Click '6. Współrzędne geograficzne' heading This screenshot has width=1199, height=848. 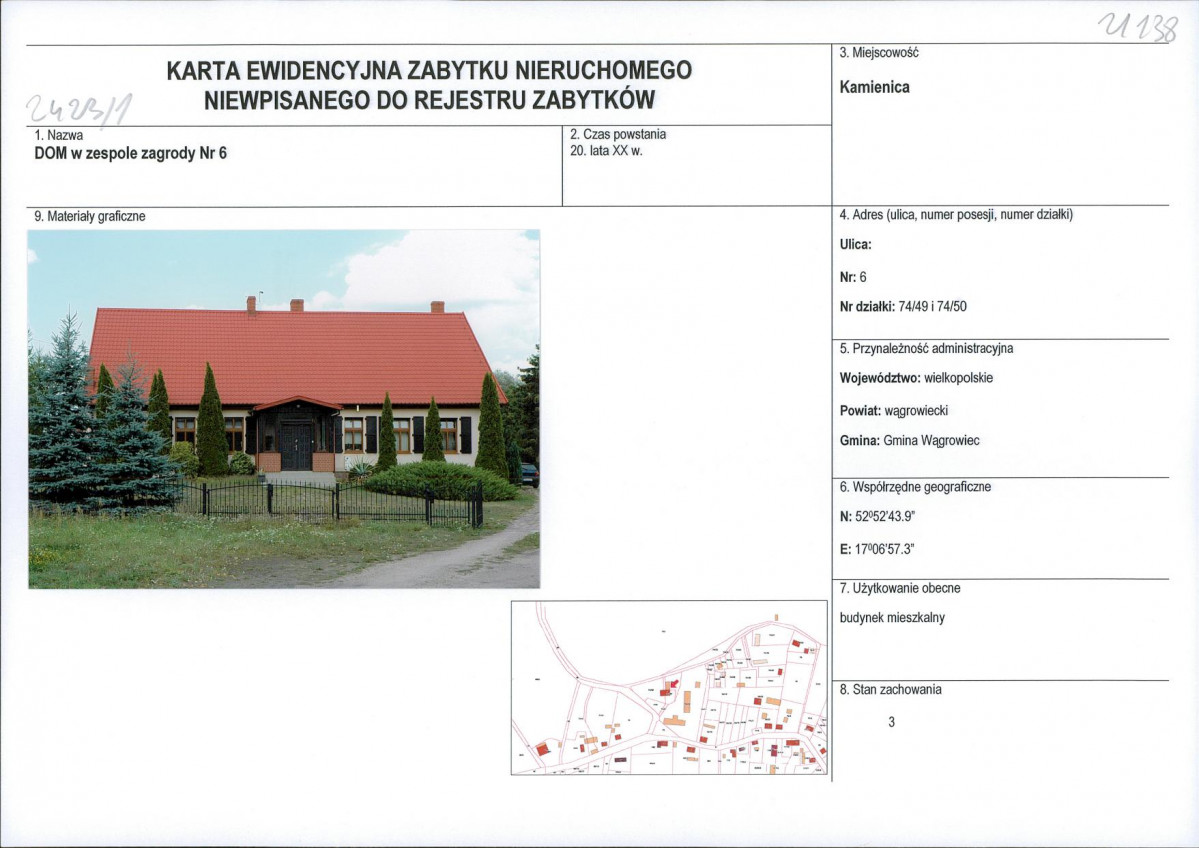pyautogui.click(x=915, y=487)
